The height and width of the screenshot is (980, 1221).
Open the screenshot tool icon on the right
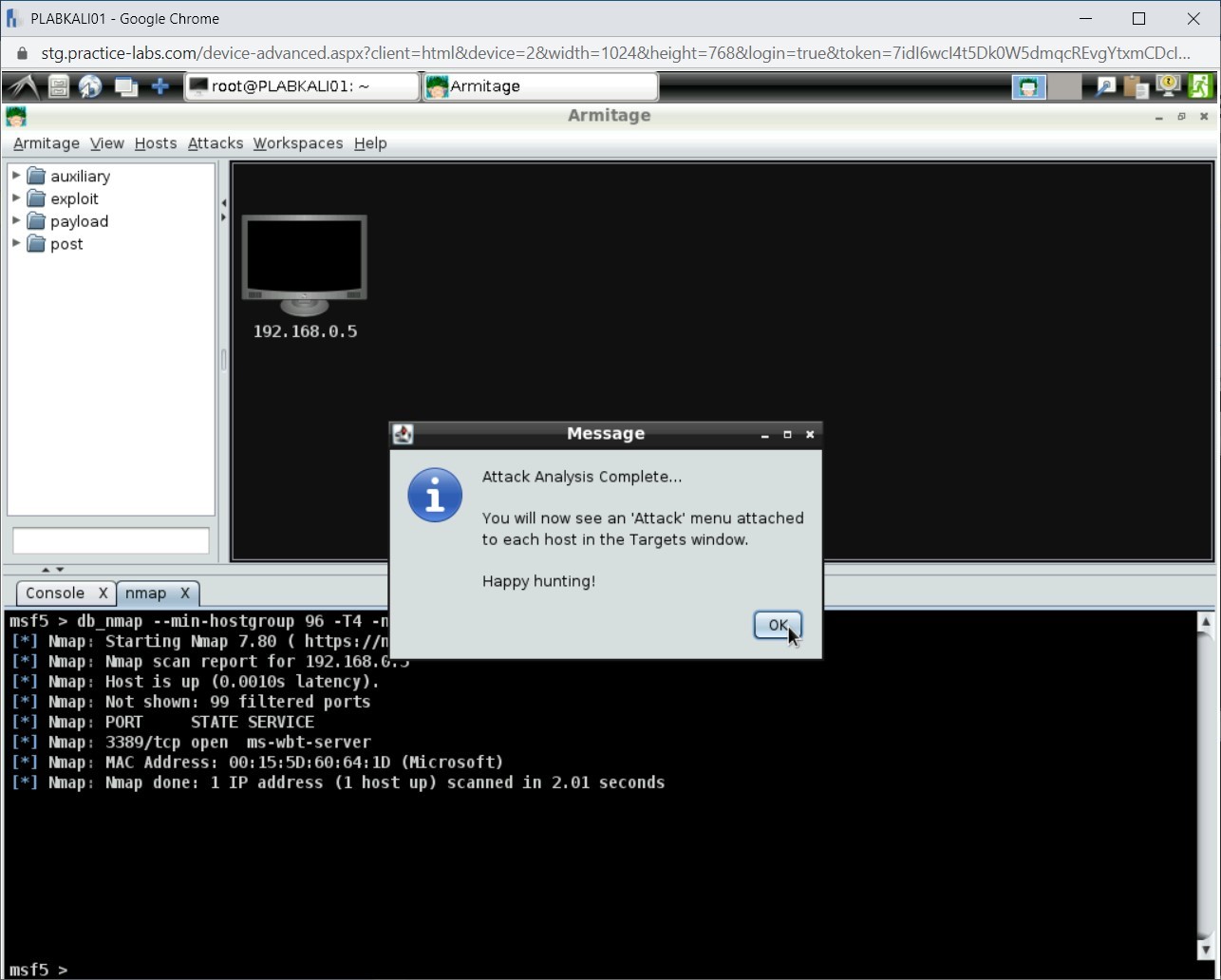1105,86
